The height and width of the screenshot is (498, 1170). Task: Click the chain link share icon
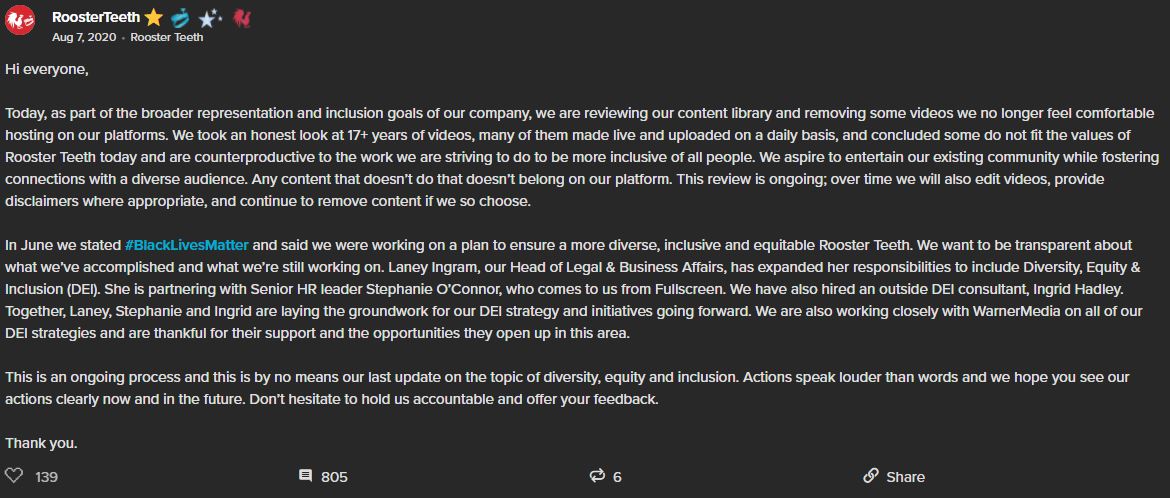coord(870,476)
